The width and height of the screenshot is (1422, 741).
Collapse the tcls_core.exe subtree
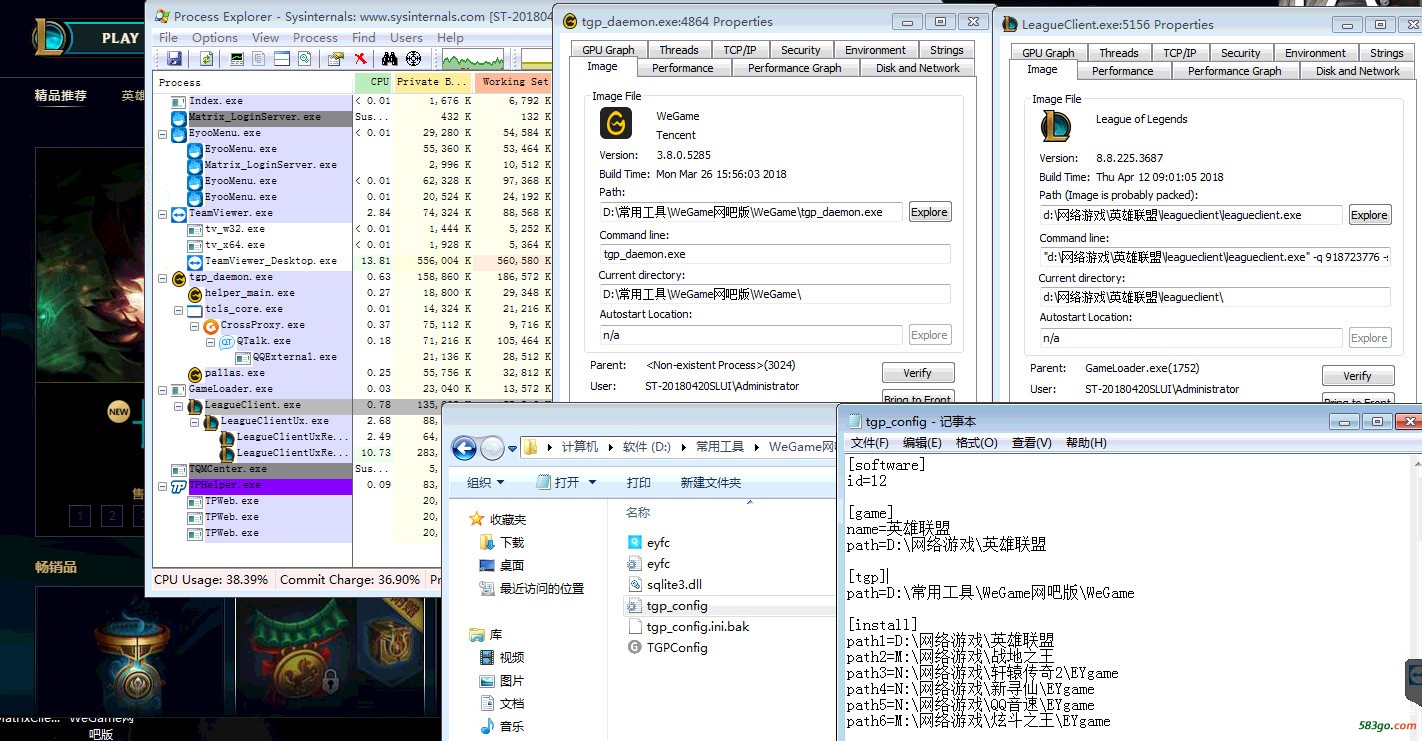[x=179, y=309]
